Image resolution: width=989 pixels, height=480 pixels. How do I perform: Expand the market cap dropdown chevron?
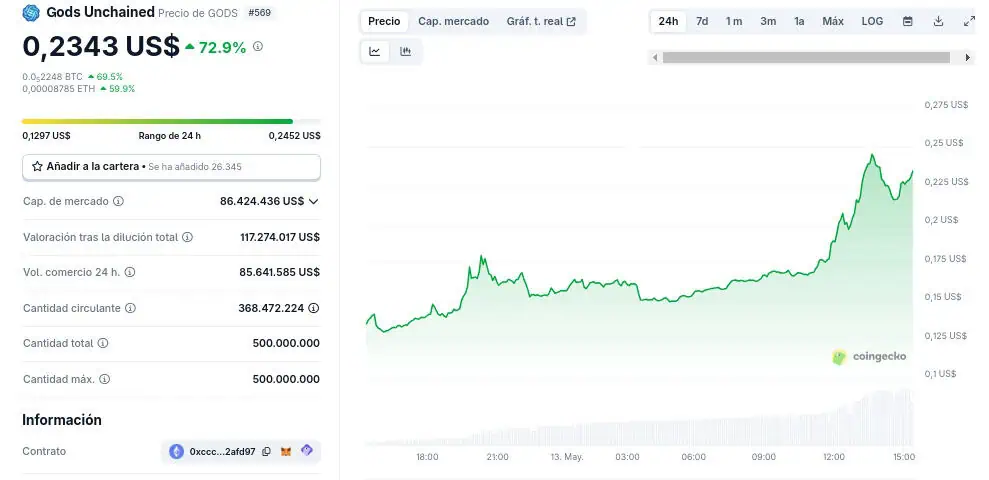pyautogui.click(x=313, y=201)
